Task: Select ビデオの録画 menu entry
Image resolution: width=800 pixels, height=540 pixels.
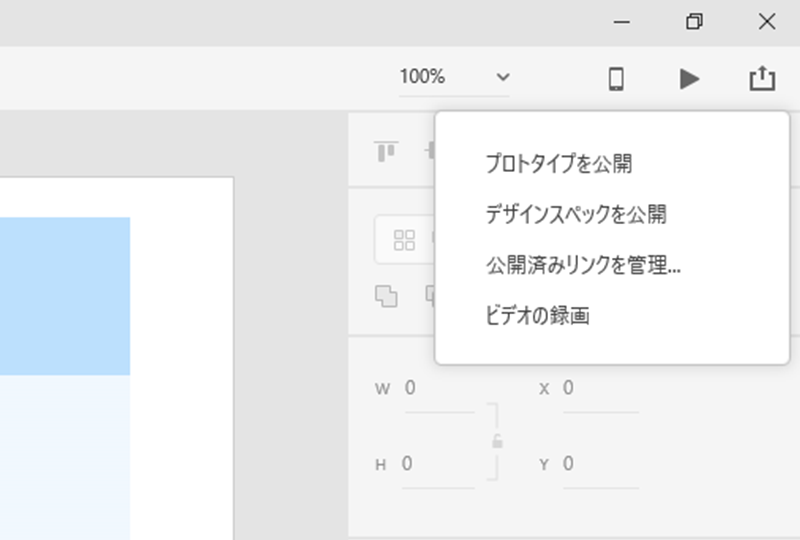Action: click(537, 316)
